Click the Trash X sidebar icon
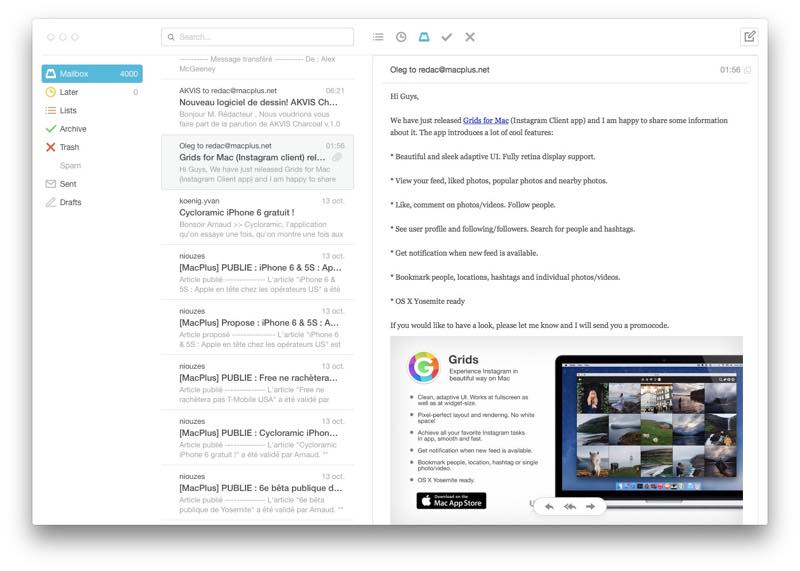This screenshot has height=571, width=800. point(51,147)
